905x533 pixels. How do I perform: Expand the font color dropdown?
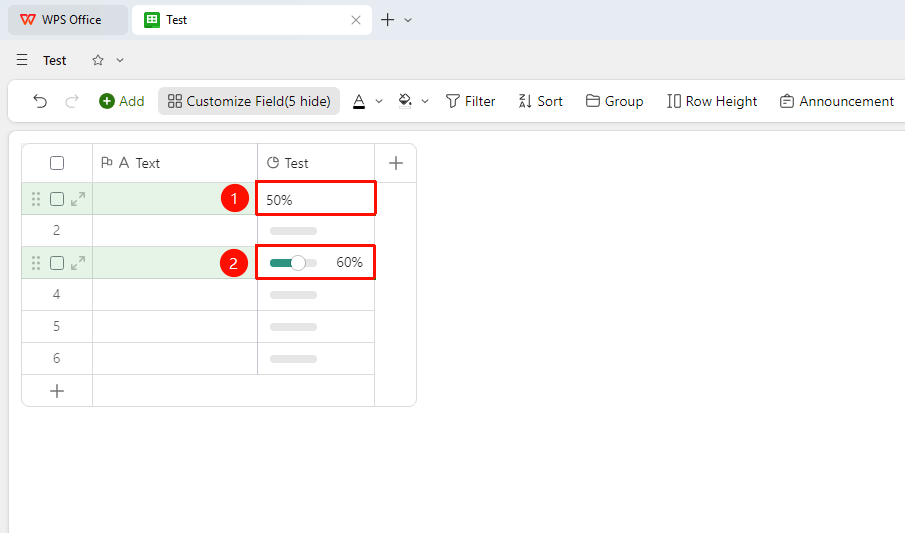click(x=379, y=101)
